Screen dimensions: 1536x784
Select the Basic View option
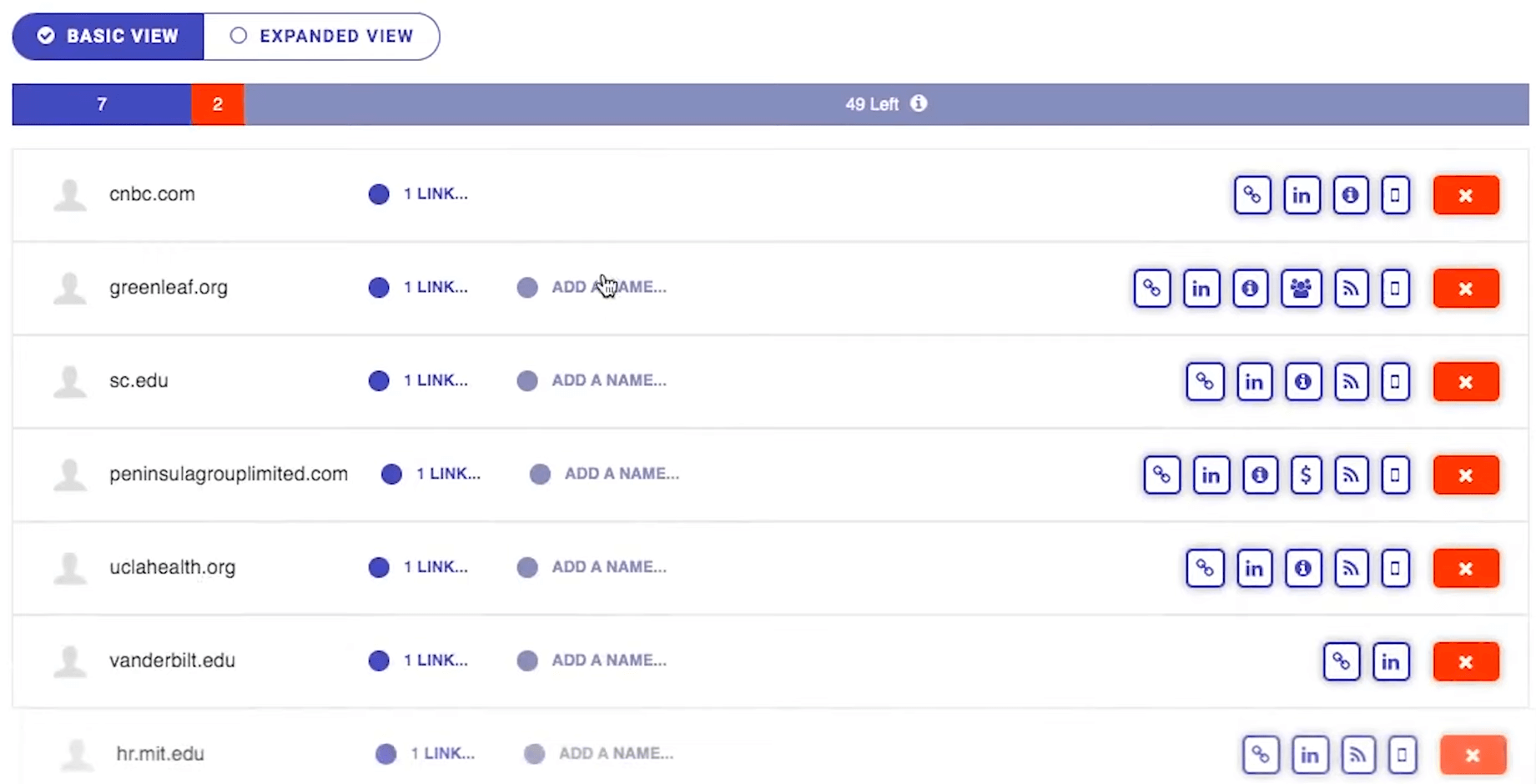tap(108, 36)
